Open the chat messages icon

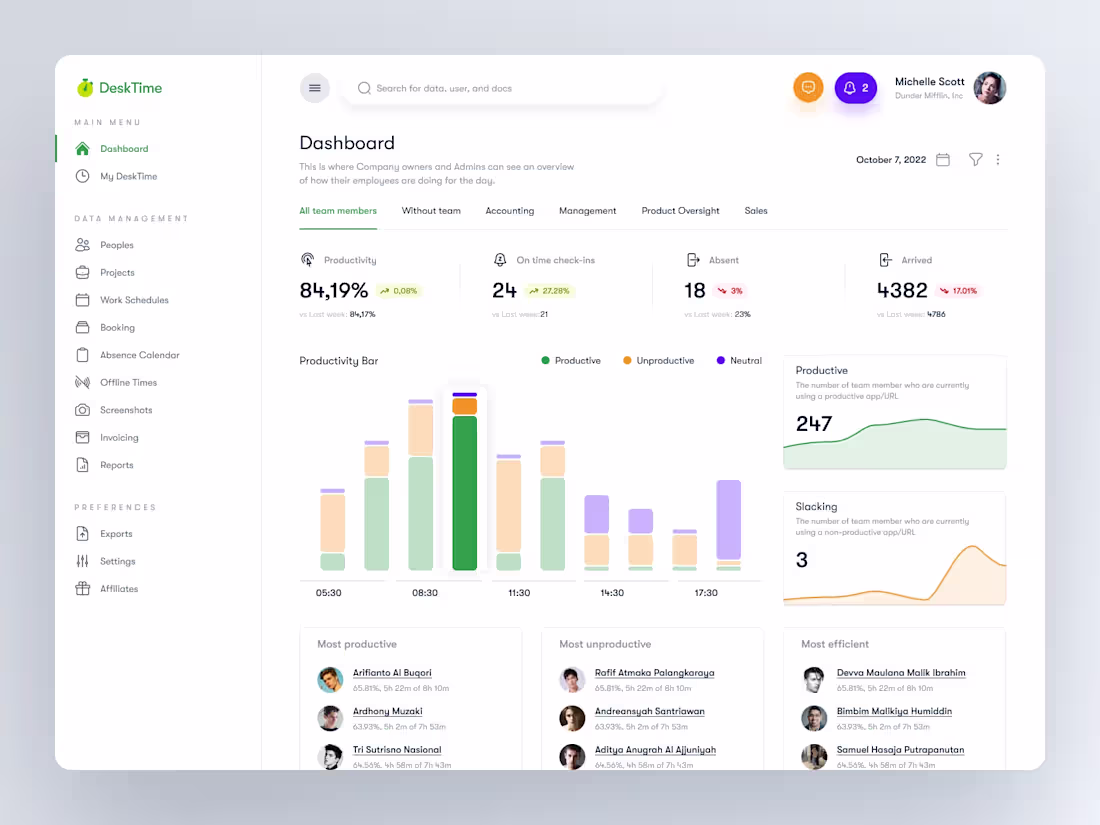coord(808,88)
